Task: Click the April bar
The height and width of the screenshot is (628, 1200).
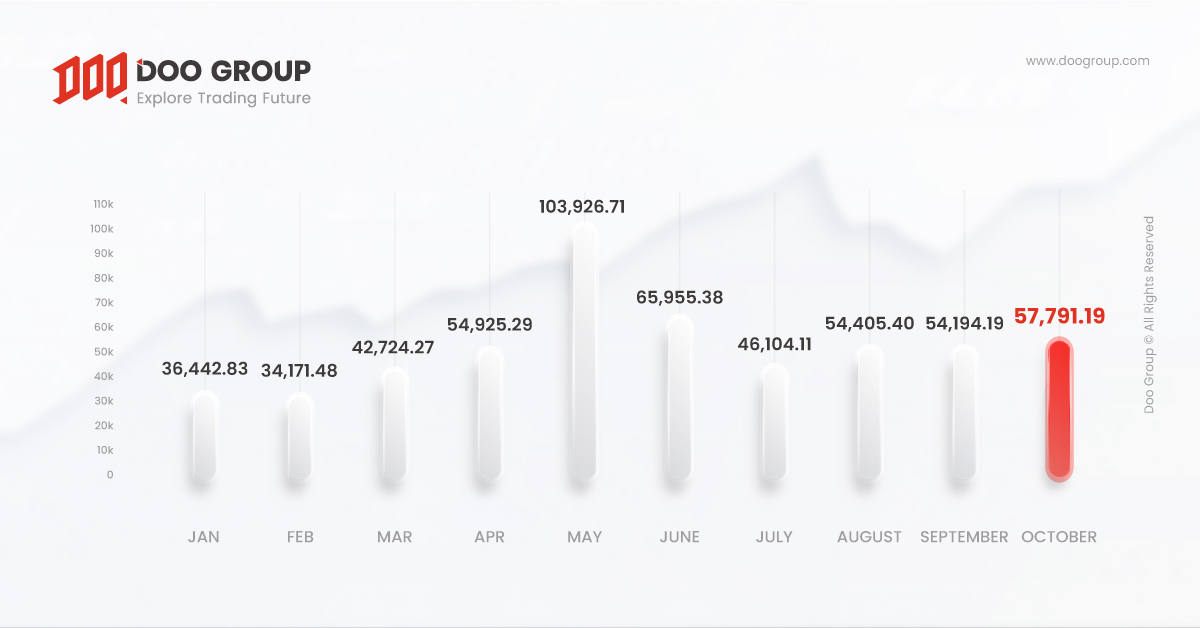Action: 489,414
